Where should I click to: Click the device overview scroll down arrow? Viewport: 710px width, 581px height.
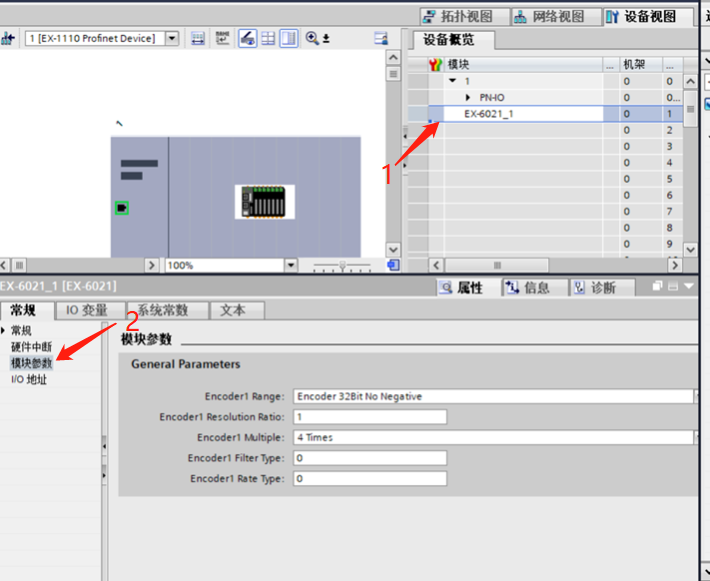coord(690,250)
